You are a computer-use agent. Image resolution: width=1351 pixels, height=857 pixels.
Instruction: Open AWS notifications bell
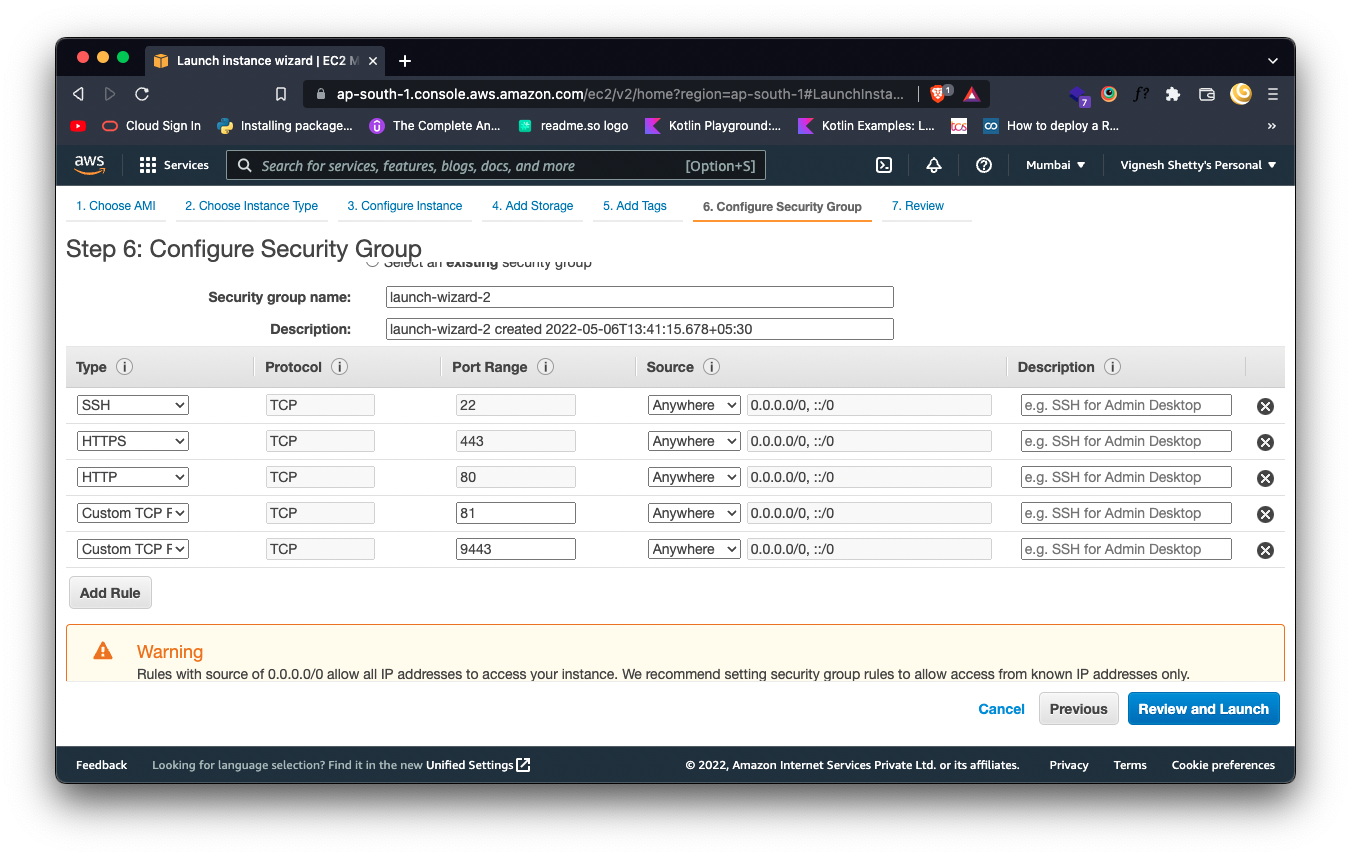coord(934,165)
